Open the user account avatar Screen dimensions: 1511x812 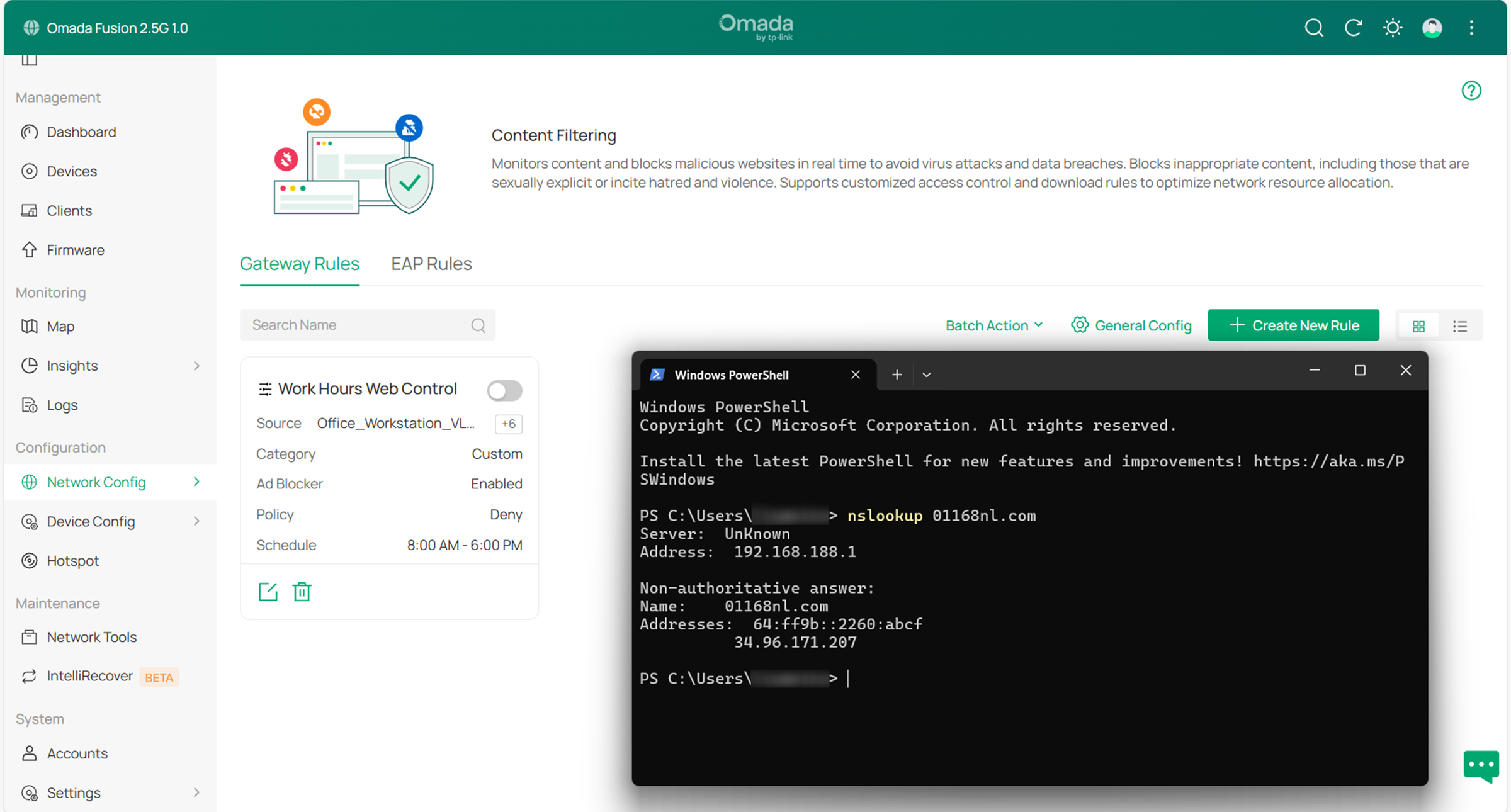coord(1432,28)
